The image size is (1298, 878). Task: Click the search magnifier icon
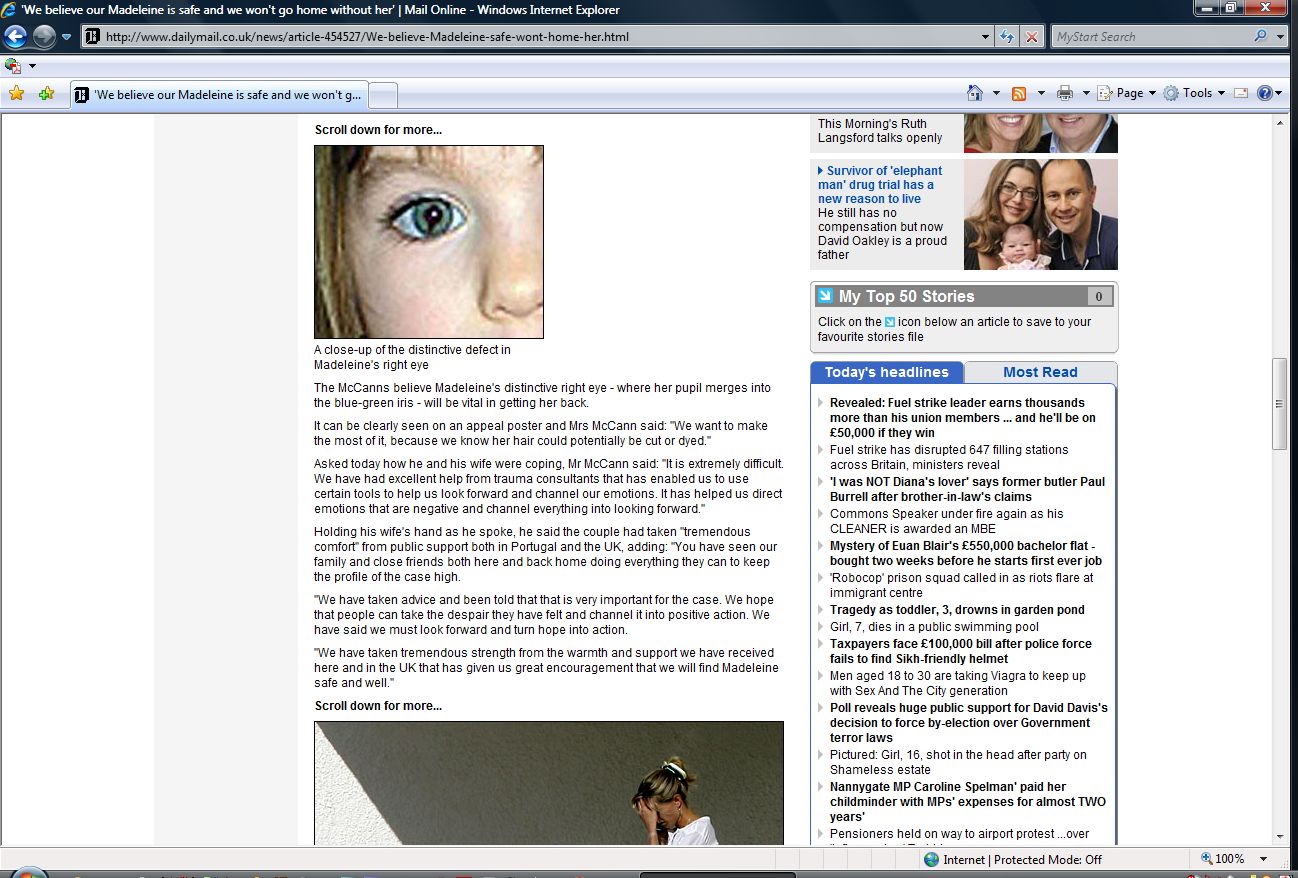1260,37
